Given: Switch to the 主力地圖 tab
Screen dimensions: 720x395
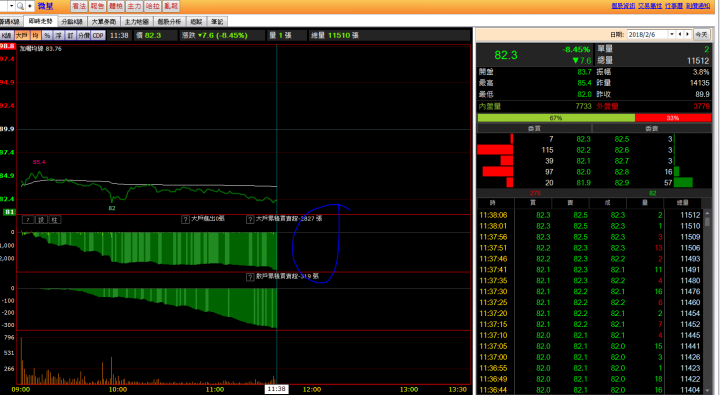Looking at the screenshot, I should 137,22.
